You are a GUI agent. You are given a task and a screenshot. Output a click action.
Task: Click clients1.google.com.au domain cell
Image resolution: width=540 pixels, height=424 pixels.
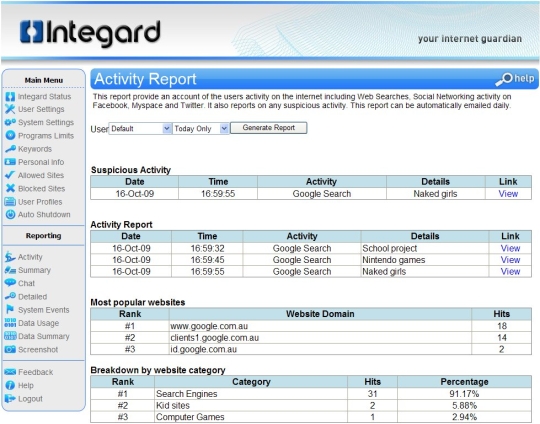point(320,338)
